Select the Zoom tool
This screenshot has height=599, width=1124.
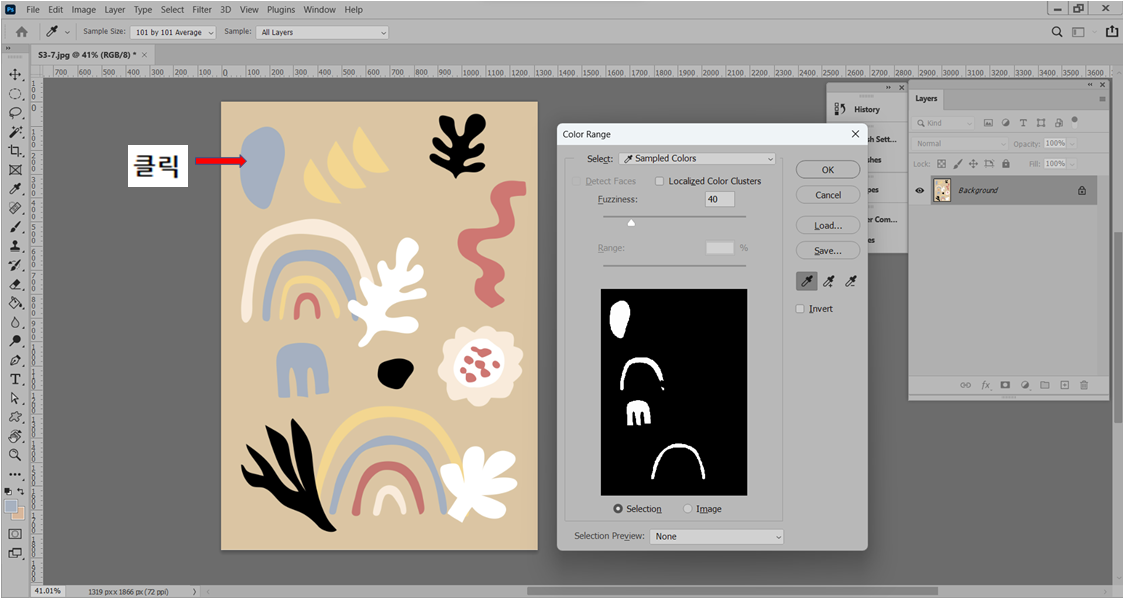[x=15, y=455]
